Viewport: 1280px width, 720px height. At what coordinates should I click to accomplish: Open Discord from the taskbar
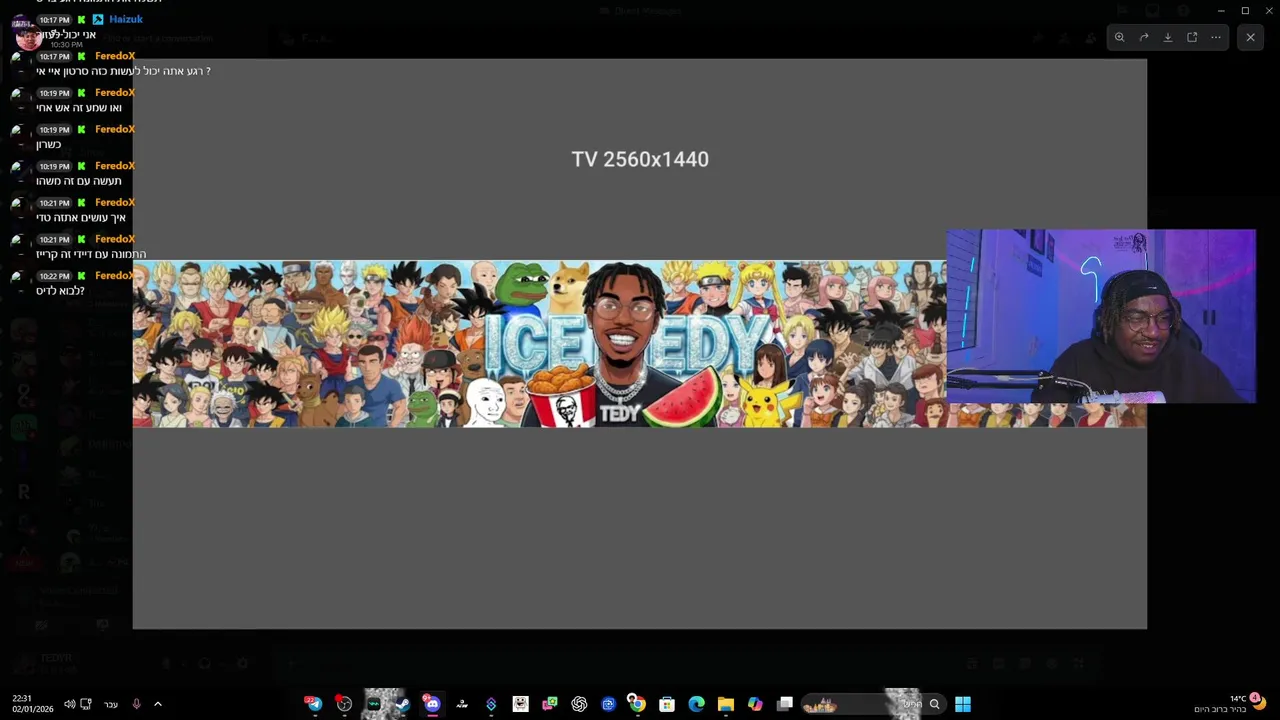coord(432,704)
